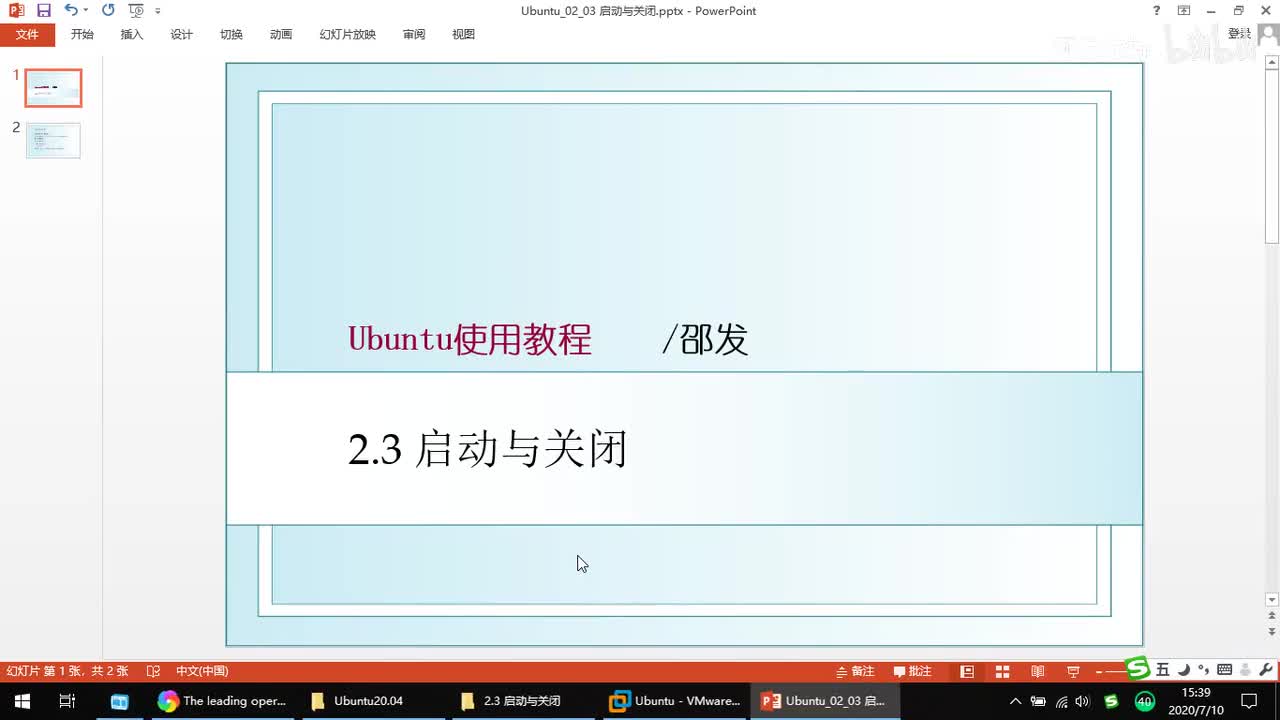Click the 中文(中国) language indicator
The image size is (1280, 720).
[x=202, y=671]
